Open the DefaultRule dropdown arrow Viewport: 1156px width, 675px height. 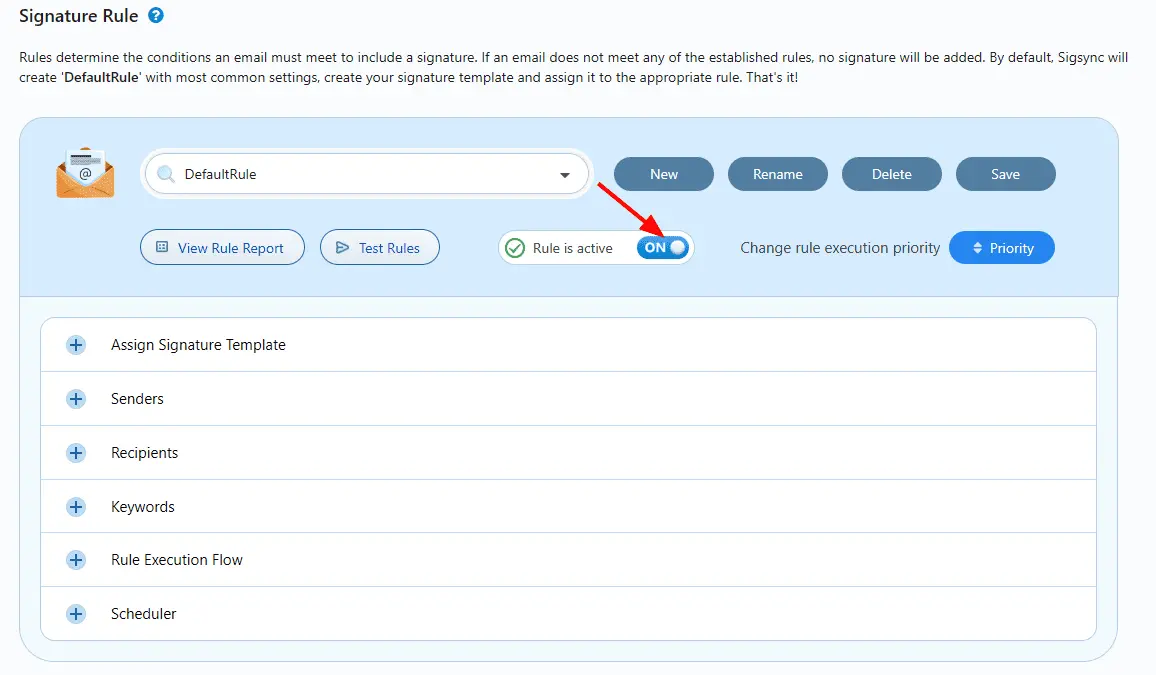[x=565, y=175]
